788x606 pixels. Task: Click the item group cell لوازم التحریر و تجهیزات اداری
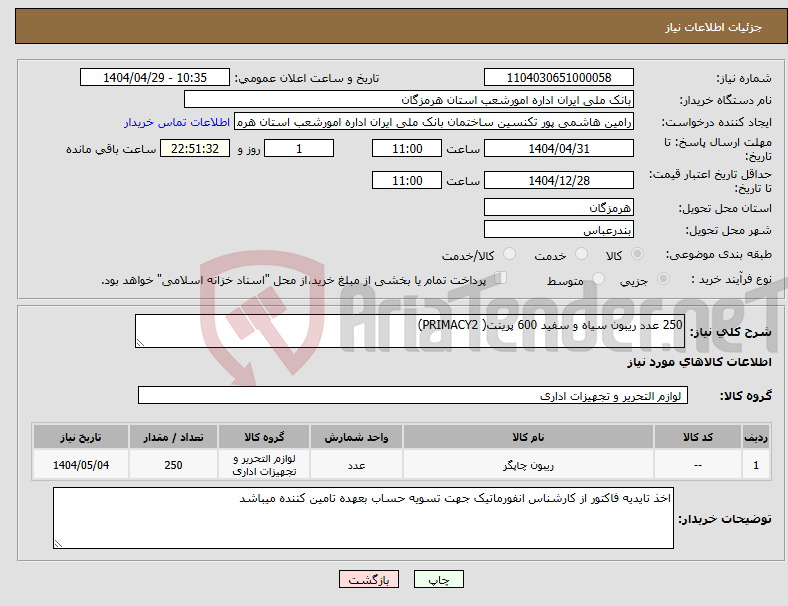pyautogui.click(x=264, y=465)
